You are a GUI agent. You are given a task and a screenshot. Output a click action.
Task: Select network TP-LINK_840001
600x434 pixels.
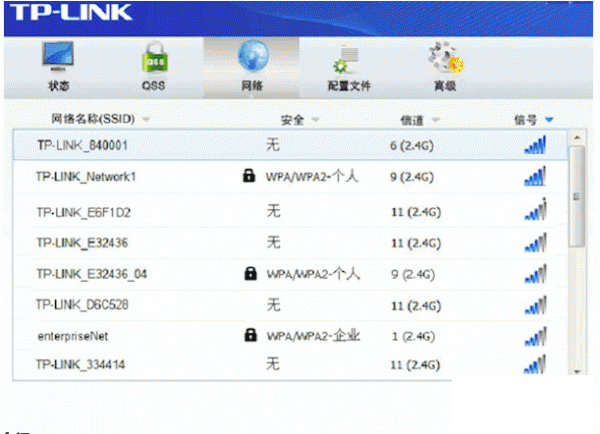[x=82, y=145]
